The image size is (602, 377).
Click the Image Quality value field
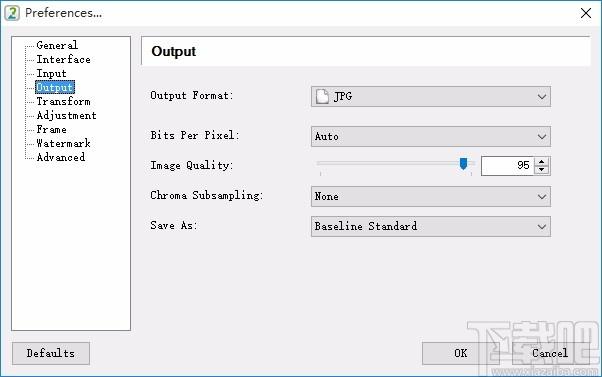(508, 166)
